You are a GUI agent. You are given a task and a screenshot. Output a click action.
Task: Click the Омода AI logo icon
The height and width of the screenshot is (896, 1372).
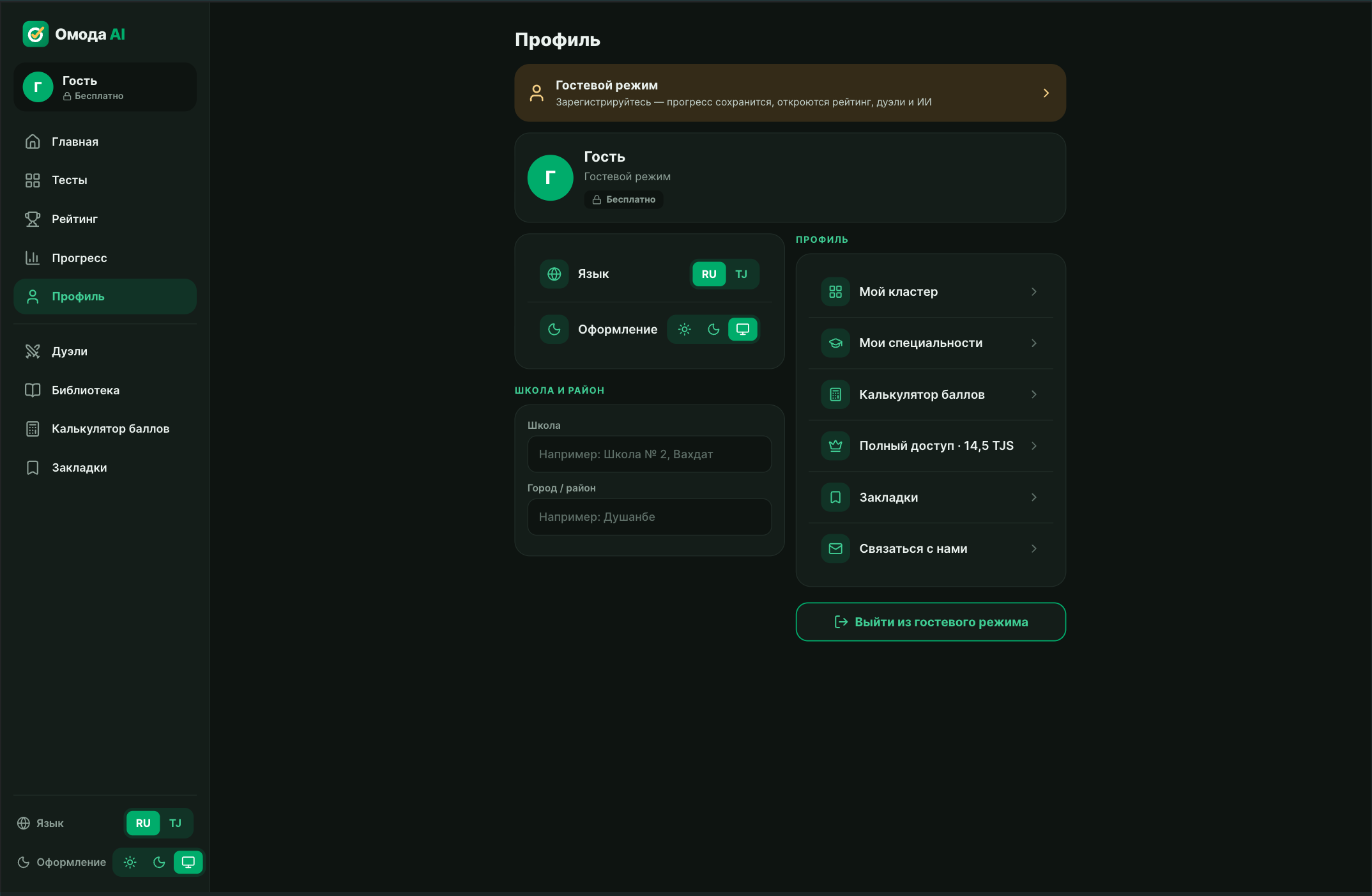point(36,34)
